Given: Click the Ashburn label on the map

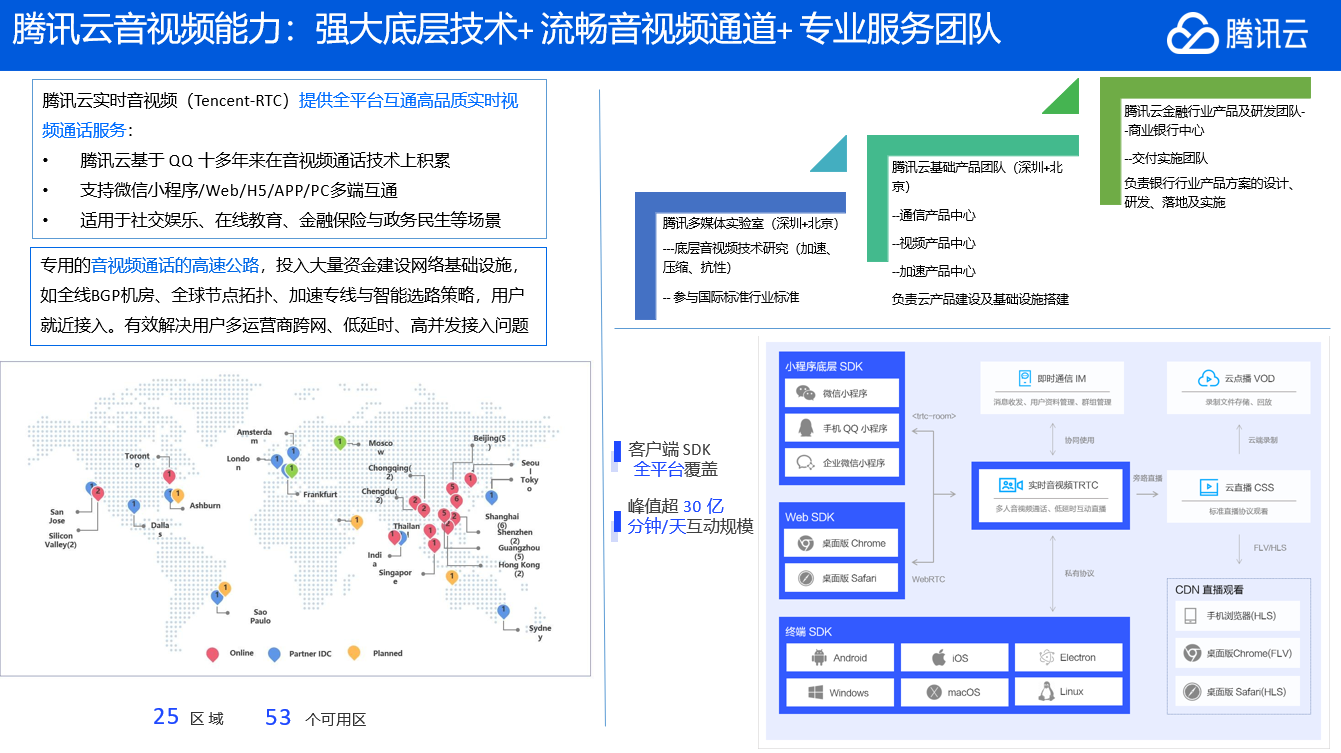Looking at the screenshot, I should click(x=205, y=505).
